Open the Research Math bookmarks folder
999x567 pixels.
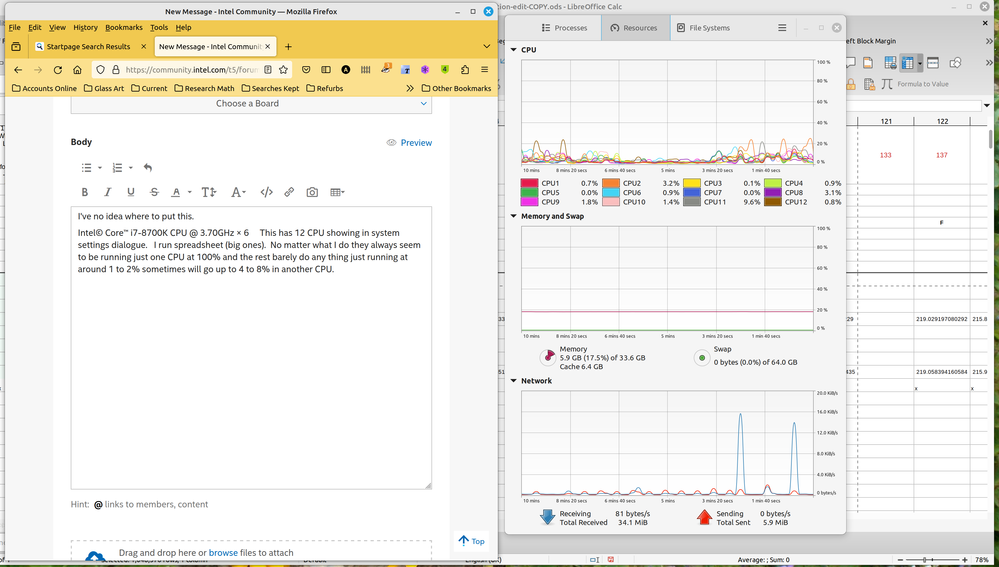tap(205, 89)
